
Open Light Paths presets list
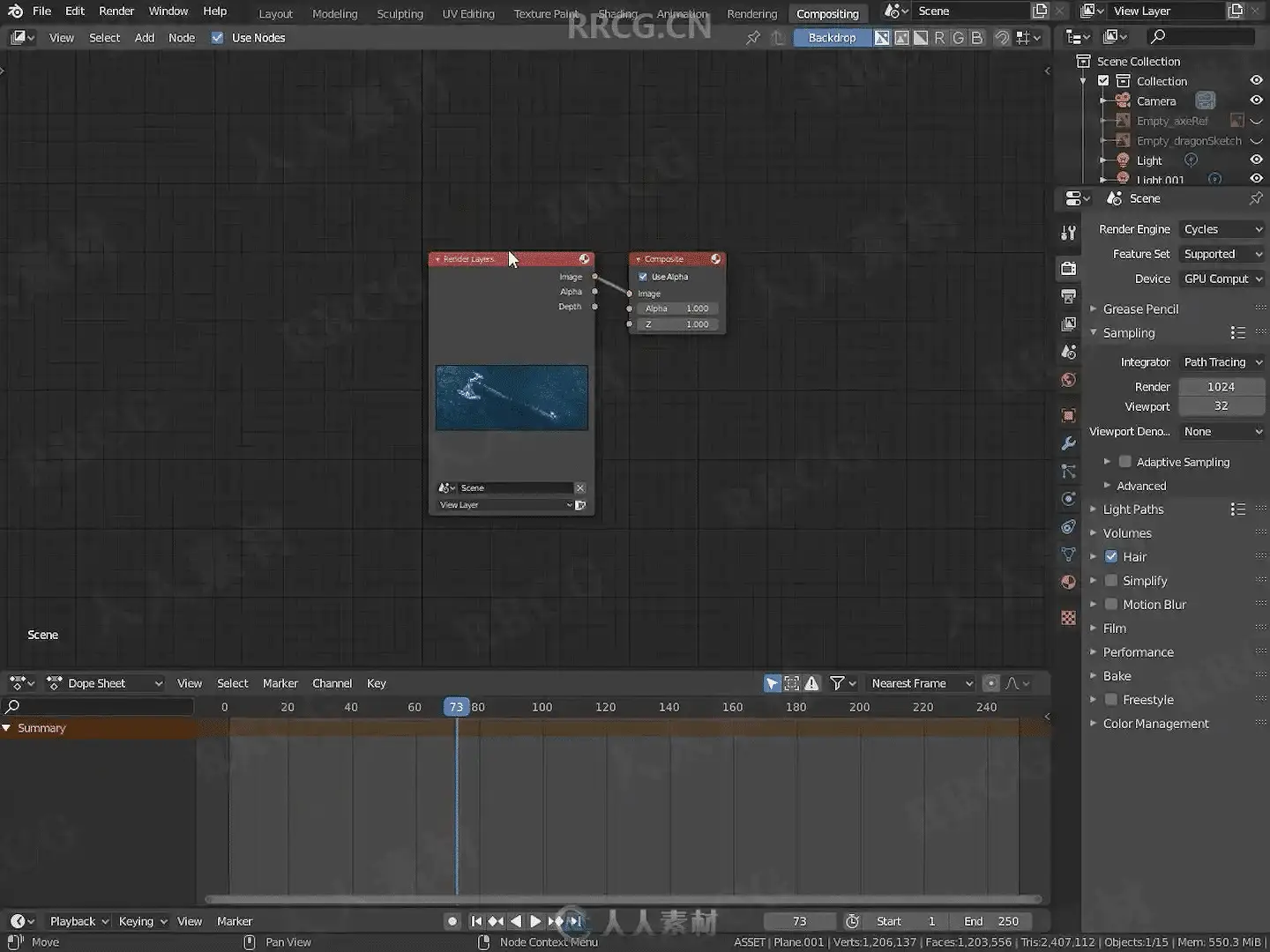pos(1238,509)
